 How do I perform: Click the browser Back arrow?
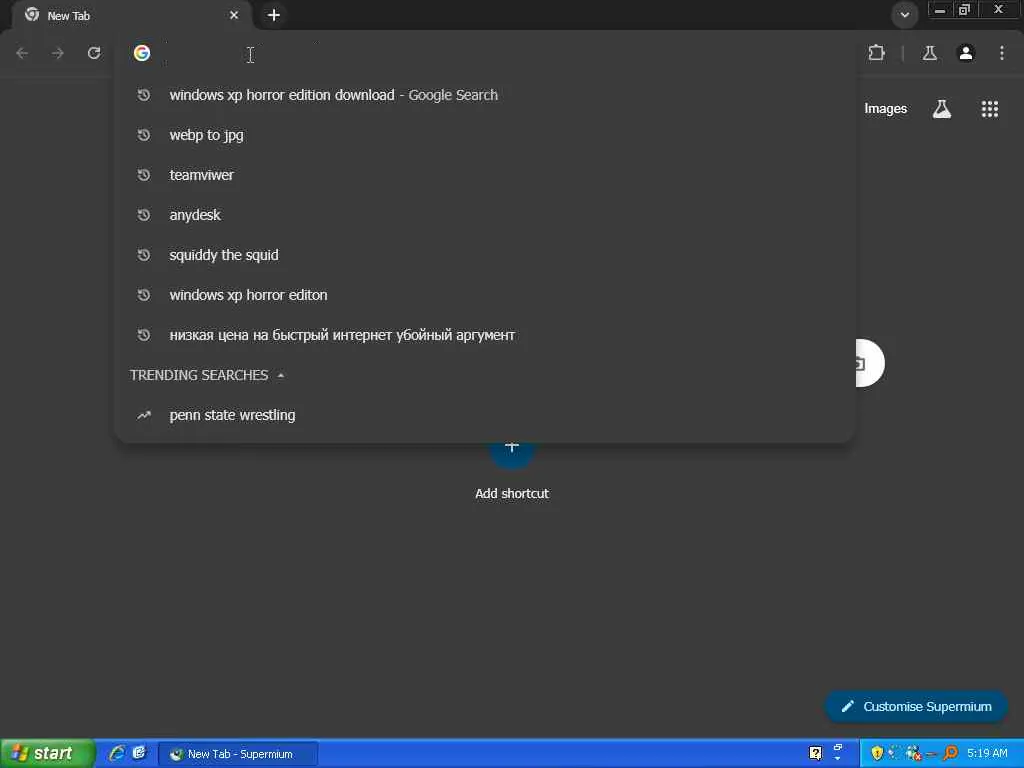pyautogui.click(x=22, y=53)
